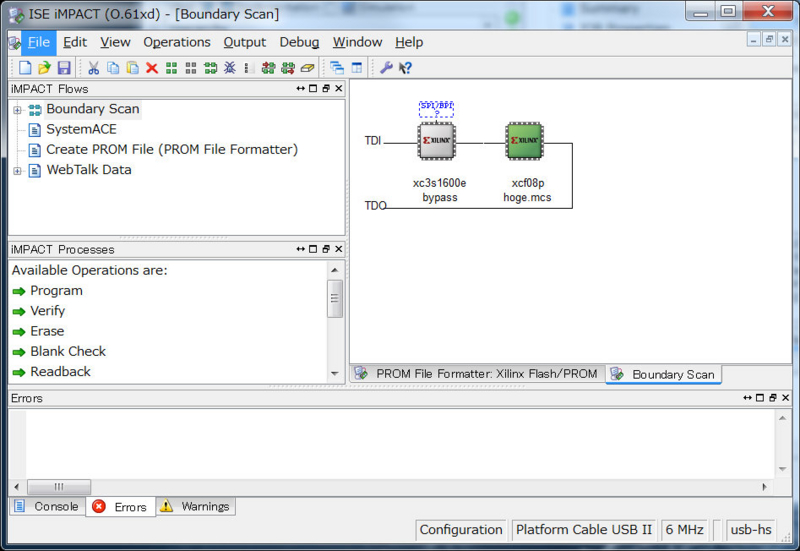Open the View menu
This screenshot has width=800, height=551.
click(115, 42)
